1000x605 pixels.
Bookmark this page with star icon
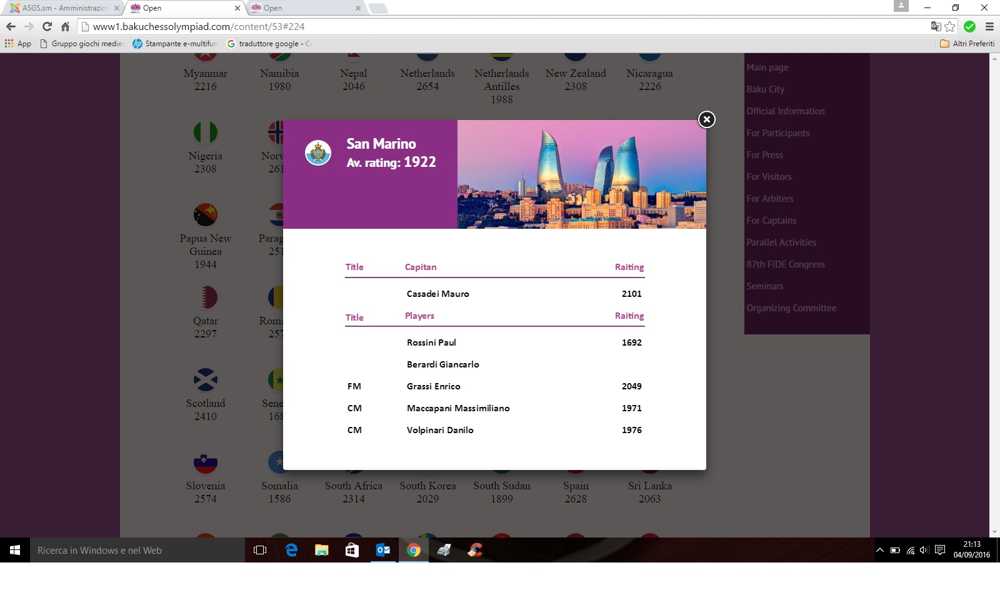tap(950, 27)
